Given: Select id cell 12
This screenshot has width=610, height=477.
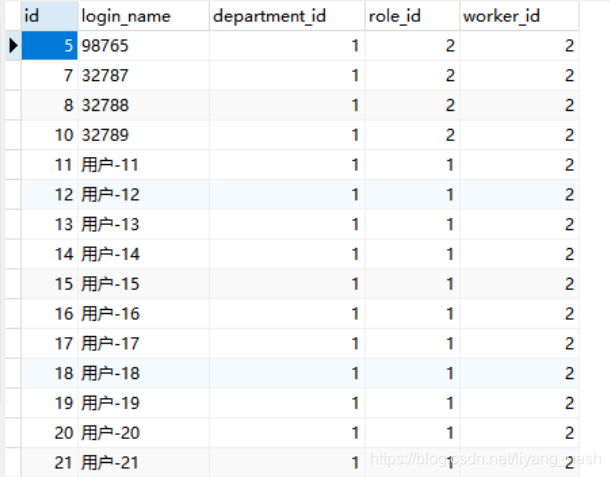Looking at the screenshot, I should point(49,195).
